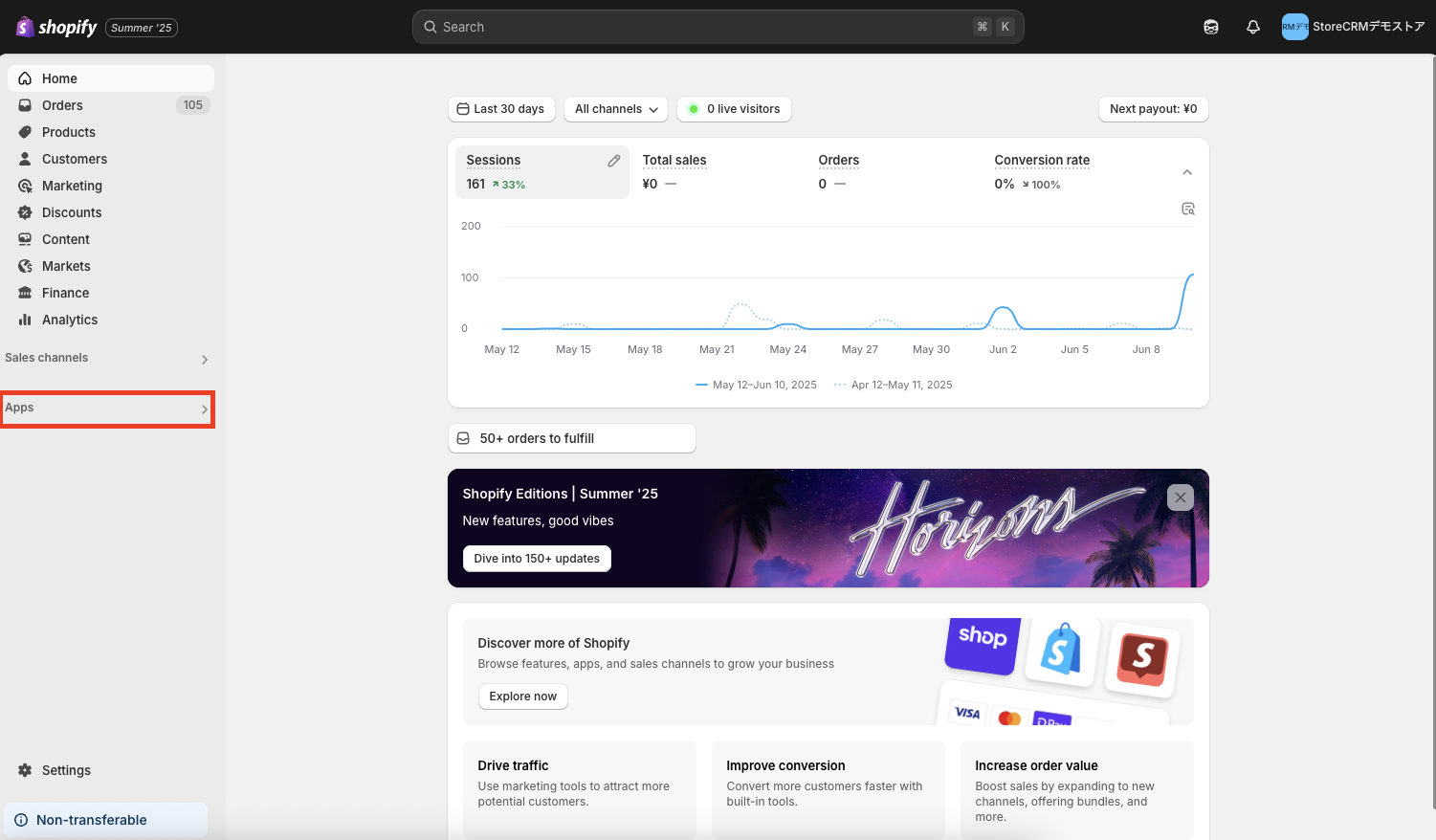
Task: Select the Sessions metric card
Action: tap(542, 172)
